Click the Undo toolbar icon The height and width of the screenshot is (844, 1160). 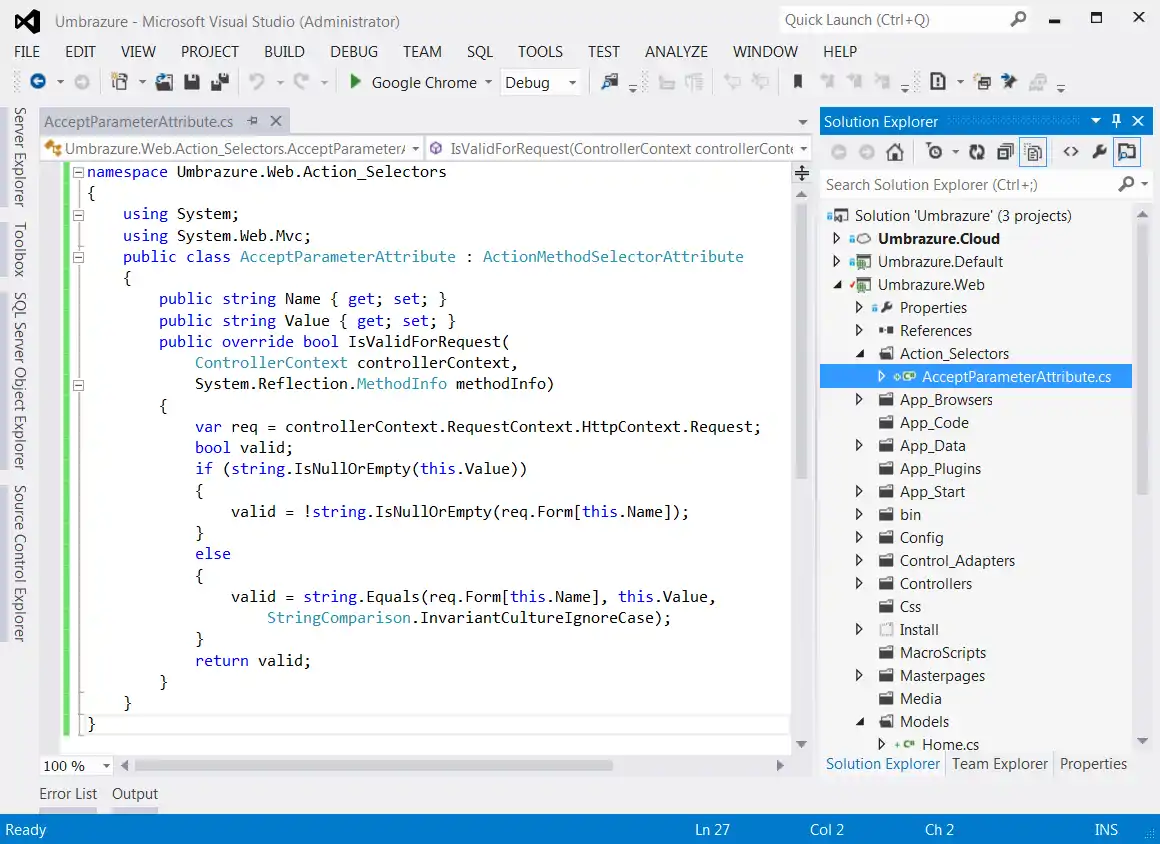257,81
